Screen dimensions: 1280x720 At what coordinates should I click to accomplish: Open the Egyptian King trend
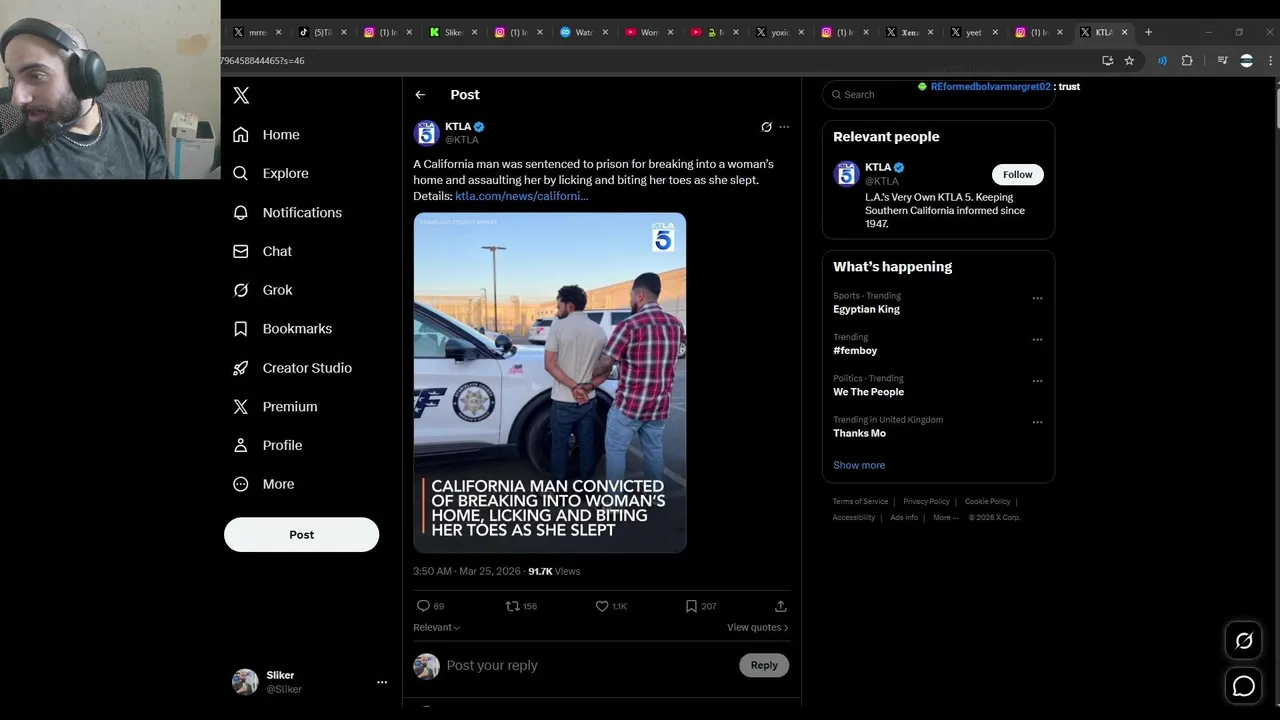866,309
